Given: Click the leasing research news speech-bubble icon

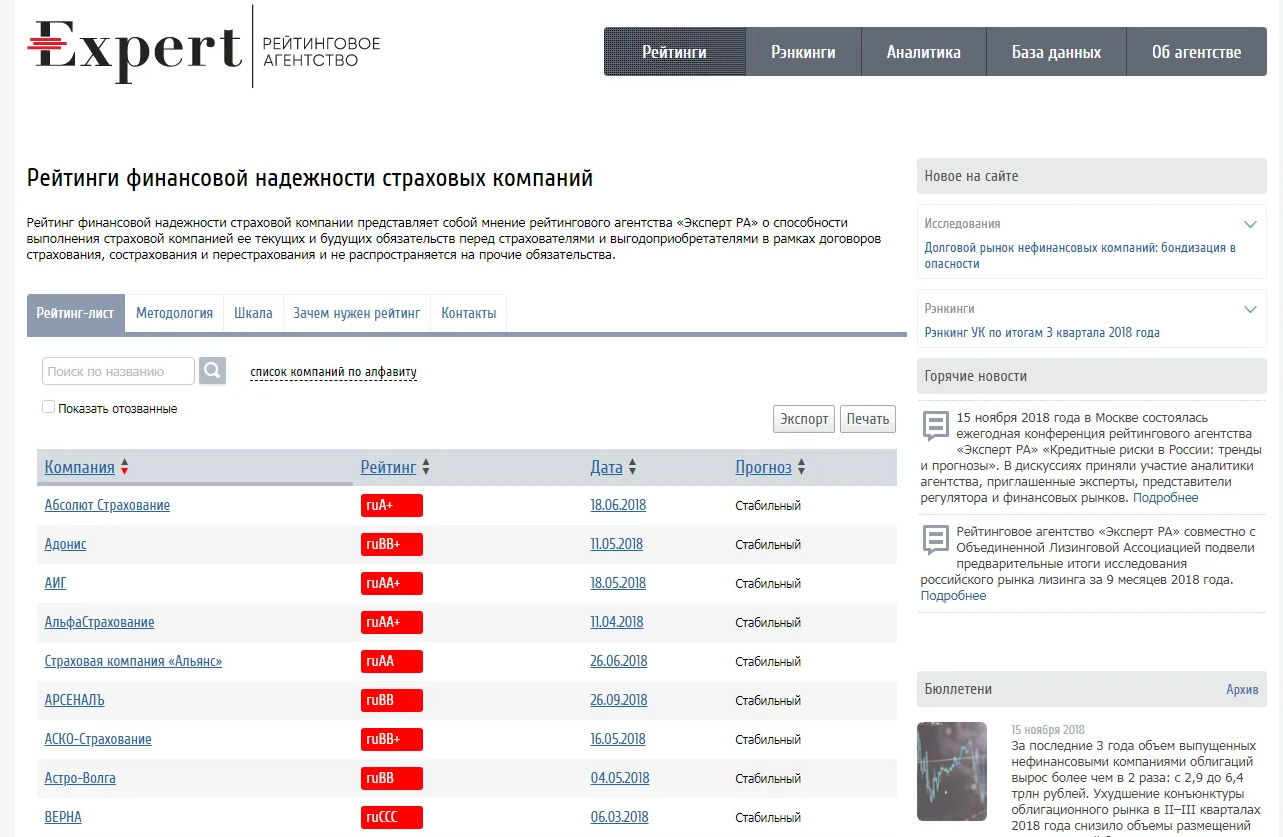Looking at the screenshot, I should [935, 540].
